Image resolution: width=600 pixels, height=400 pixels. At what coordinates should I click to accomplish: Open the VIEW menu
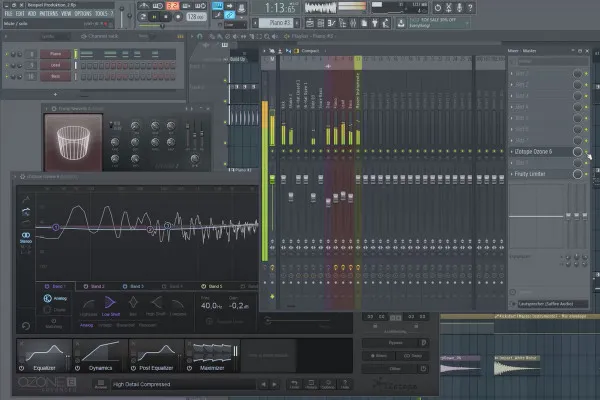pyautogui.click(x=66, y=13)
